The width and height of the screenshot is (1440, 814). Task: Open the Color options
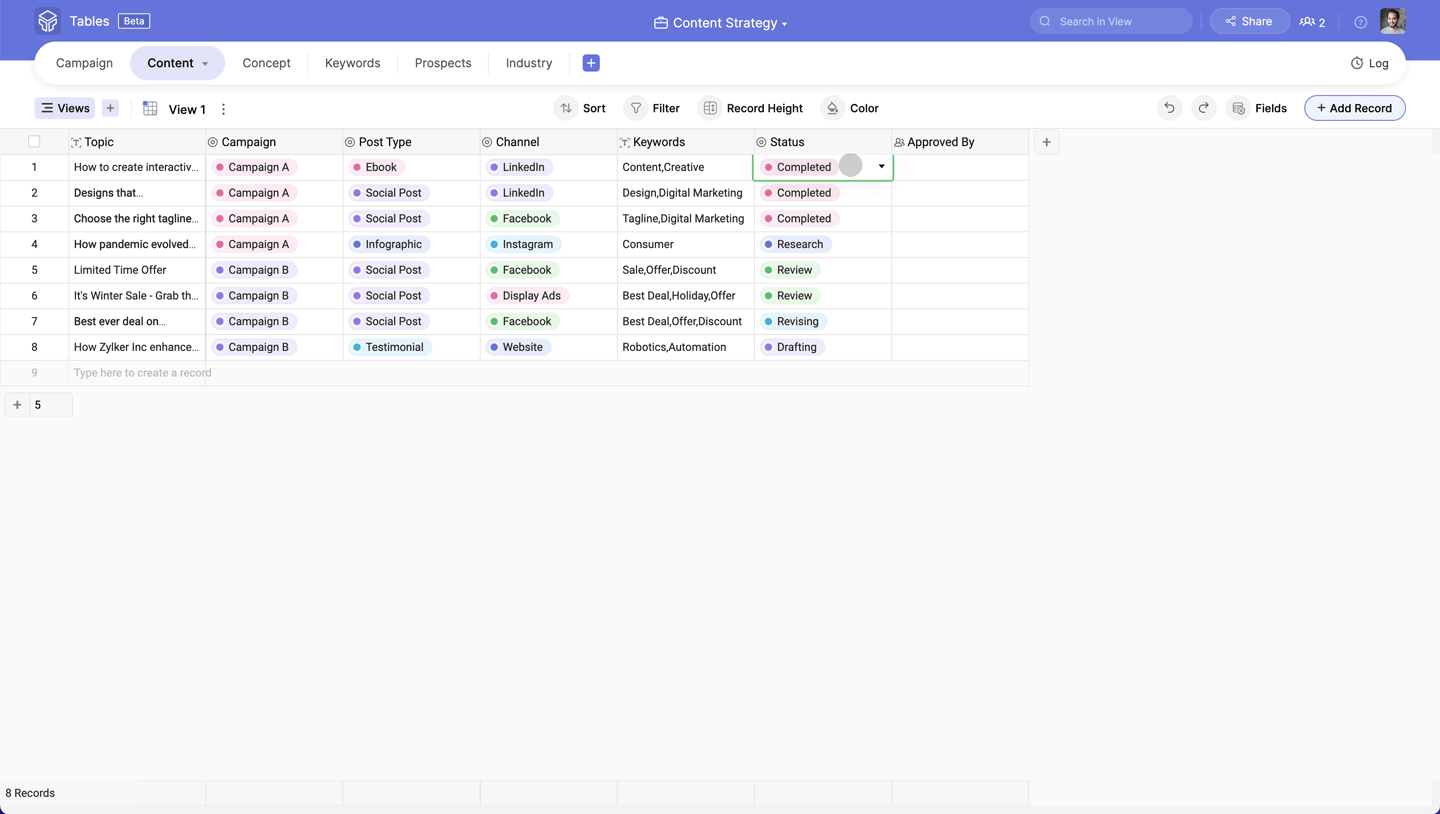point(851,108)
